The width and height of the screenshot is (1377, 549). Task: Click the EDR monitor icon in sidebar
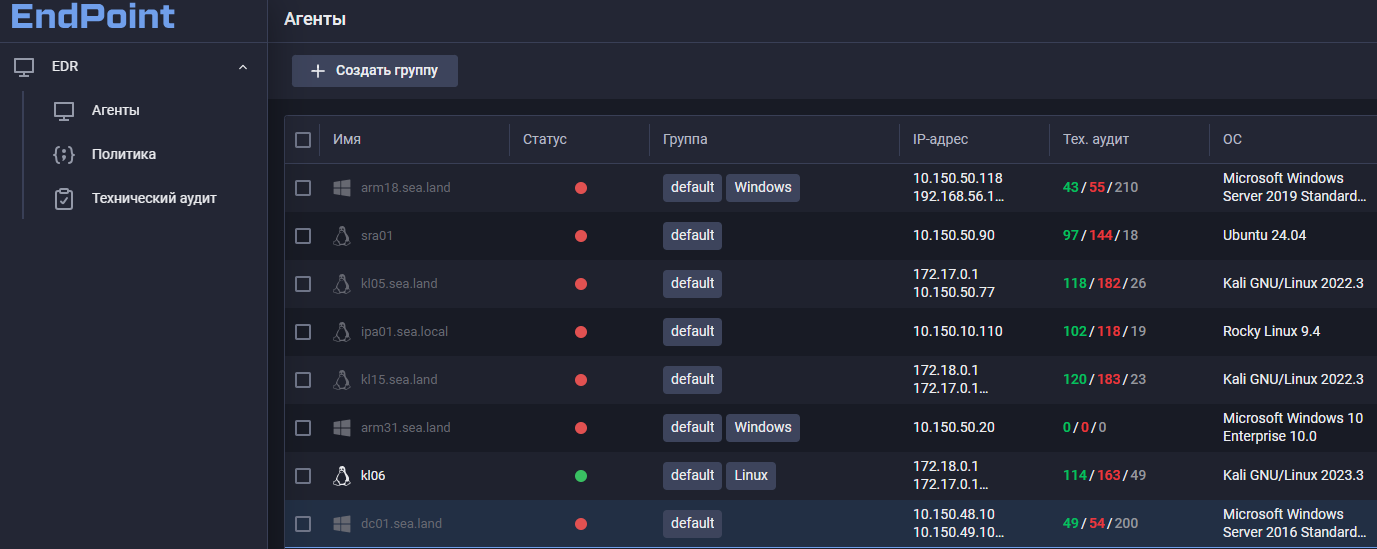pos(24,67)
